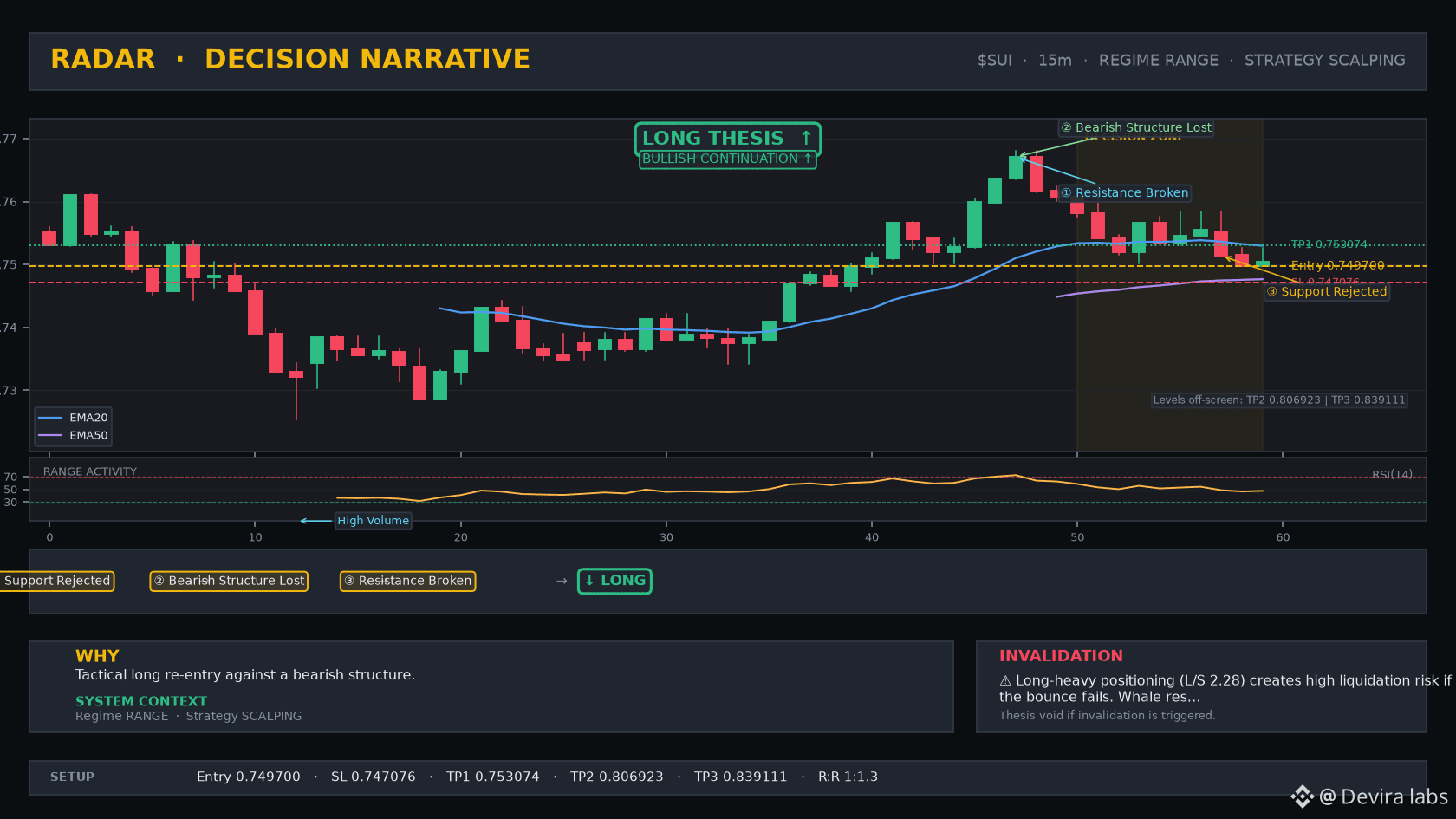This screenshot has width=1456, height=819.
Task: Click the Support Rejected step chip
Action: click(57, 581)
